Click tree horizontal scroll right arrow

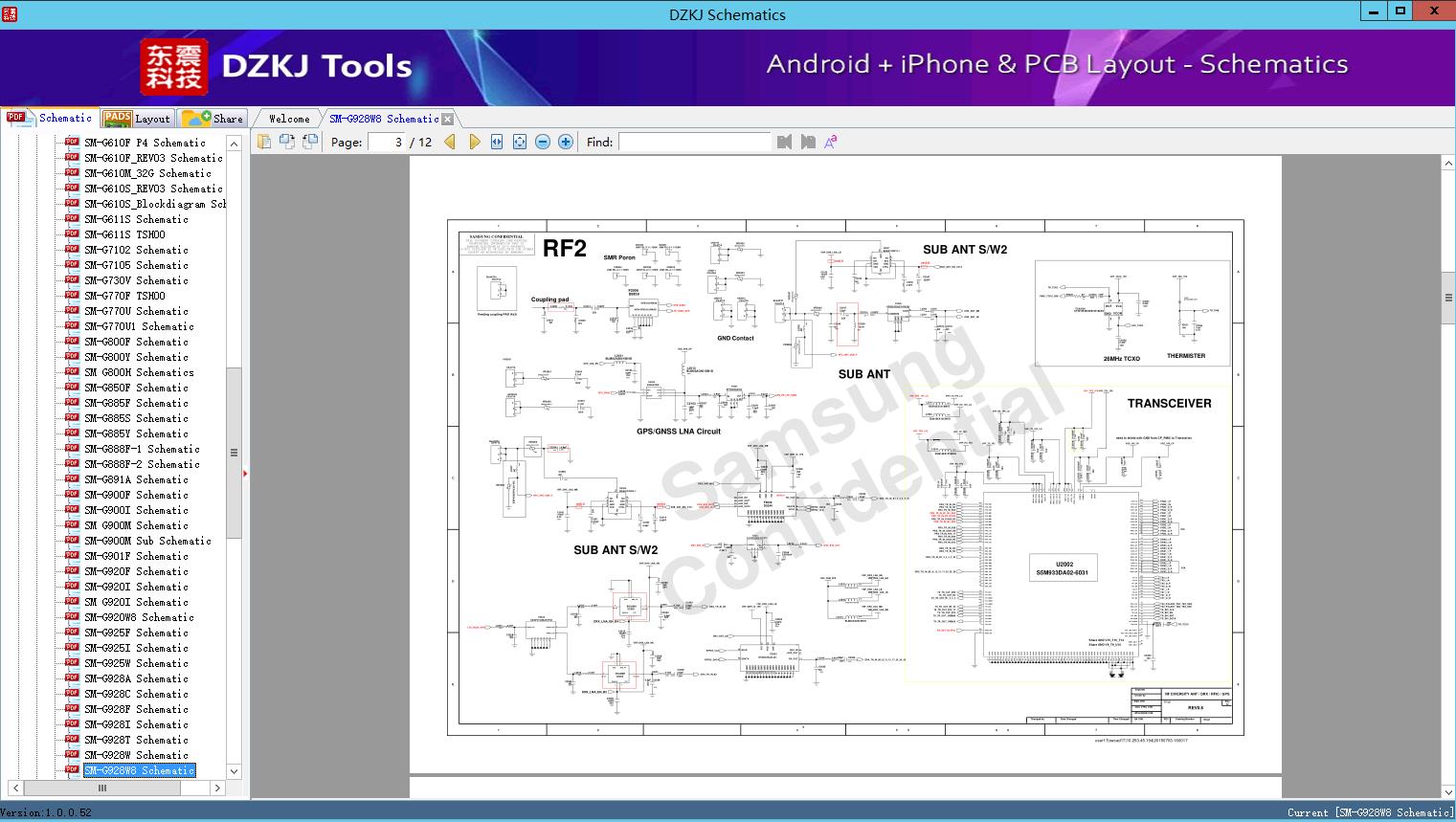point(217,789)
